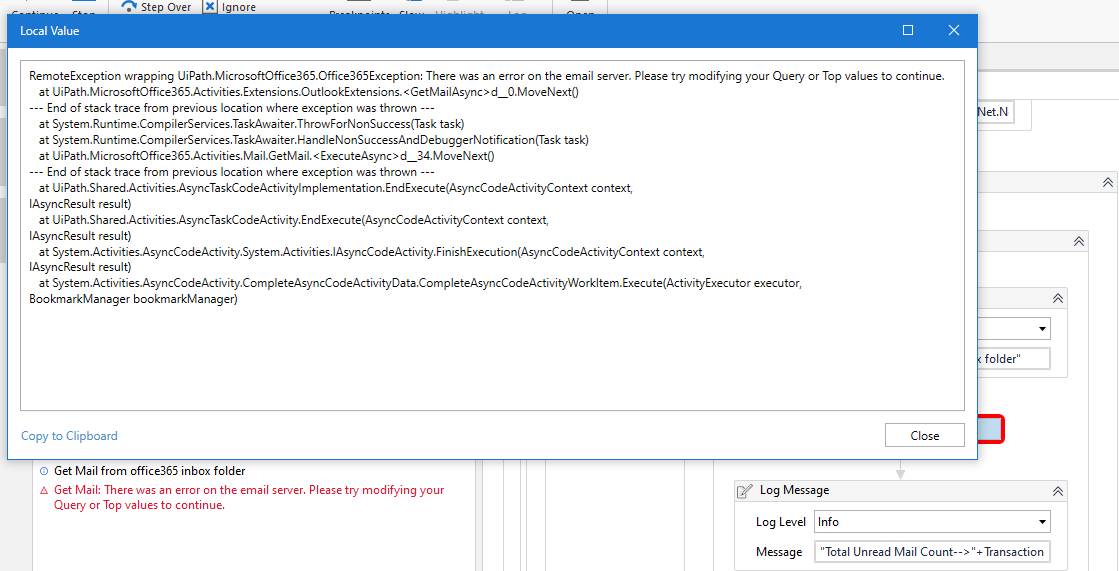Click the Net.N text box in workflow
The height and width of the screenshot is (571, 1119).
click(996, 112)
